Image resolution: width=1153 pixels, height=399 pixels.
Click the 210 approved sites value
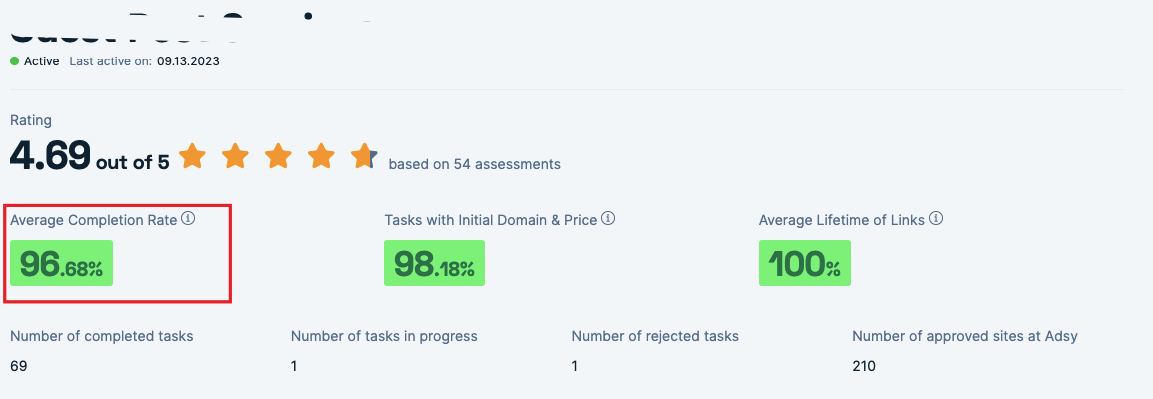864,366
